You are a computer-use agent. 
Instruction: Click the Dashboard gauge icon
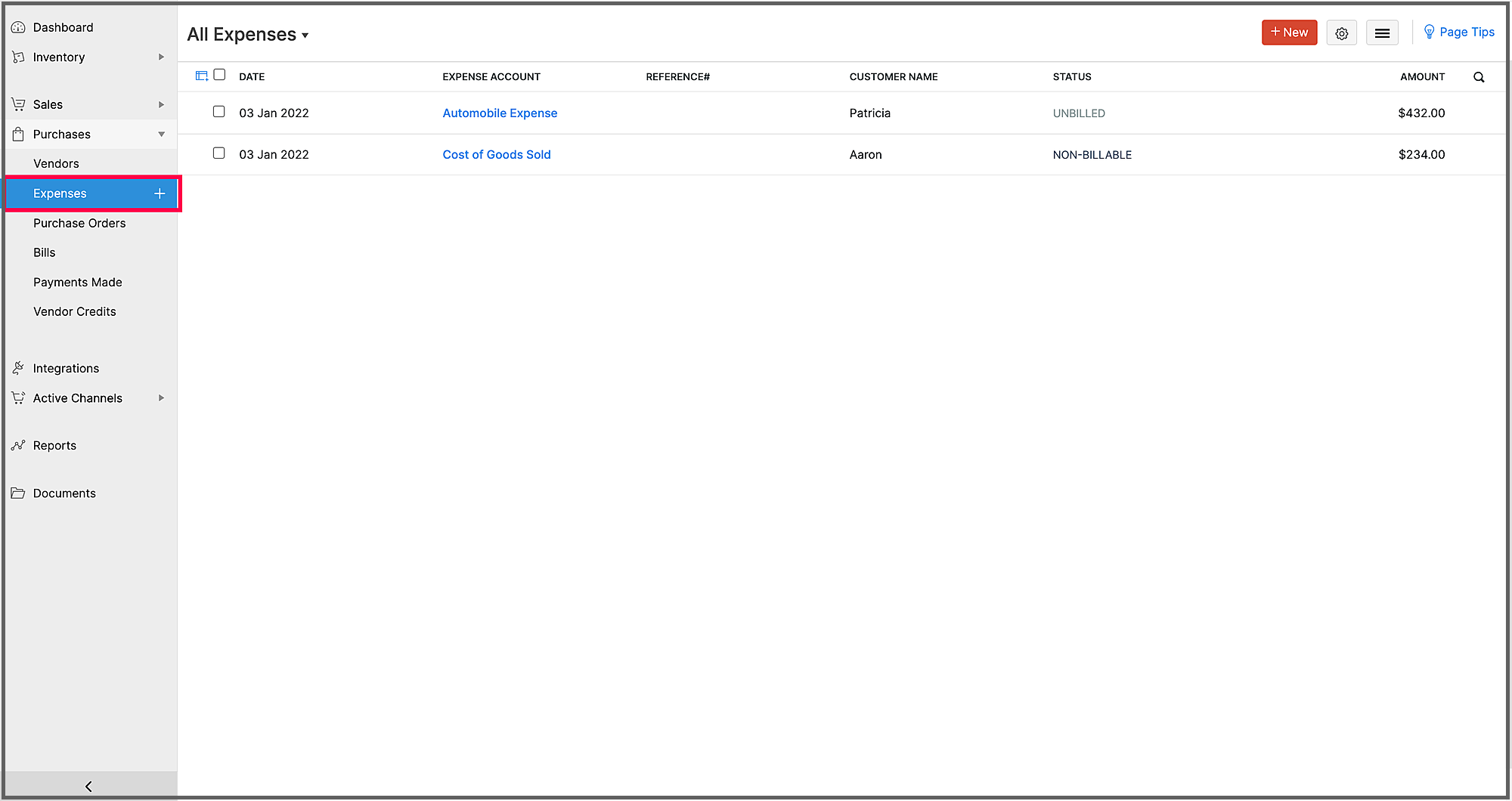(18, 27)
